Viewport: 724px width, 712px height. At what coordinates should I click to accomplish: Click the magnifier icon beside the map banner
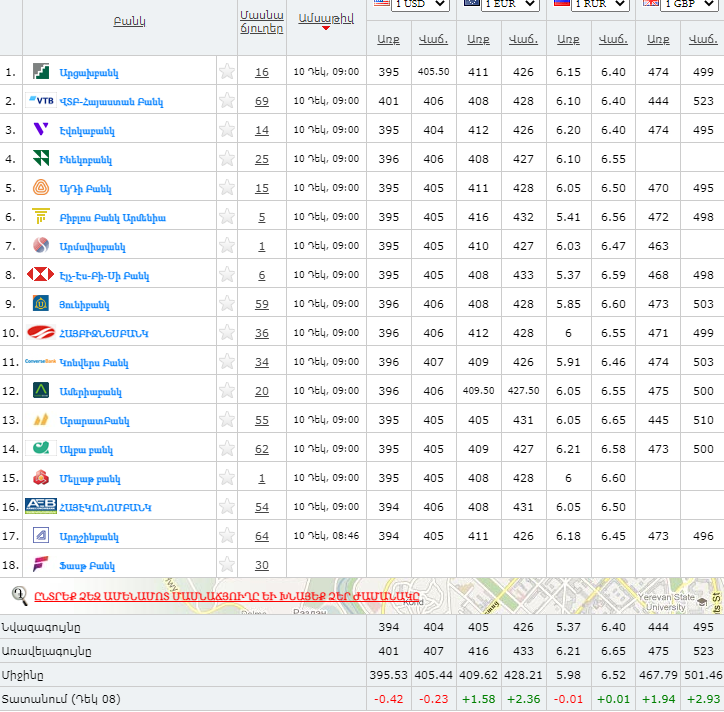coord(19,596)
